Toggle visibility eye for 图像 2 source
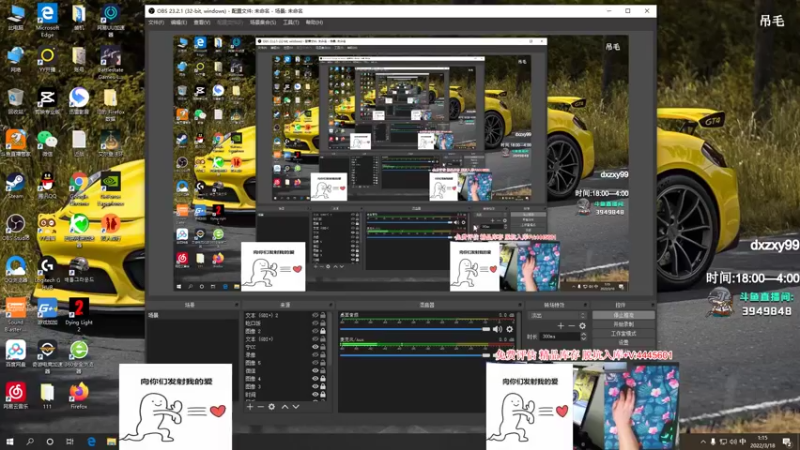 tap(315, 331)
